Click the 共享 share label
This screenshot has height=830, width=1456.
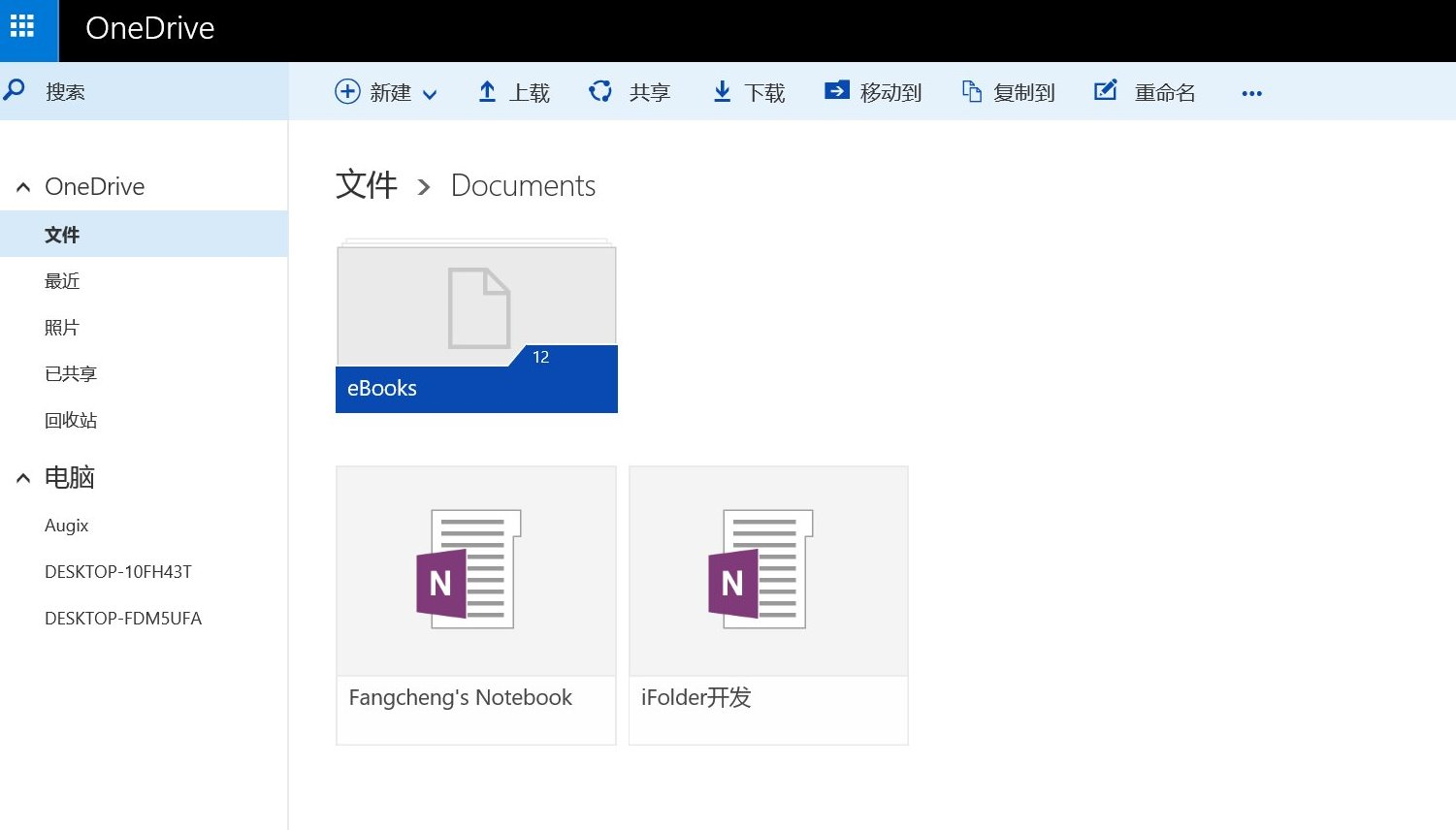[x=650, y=93]
